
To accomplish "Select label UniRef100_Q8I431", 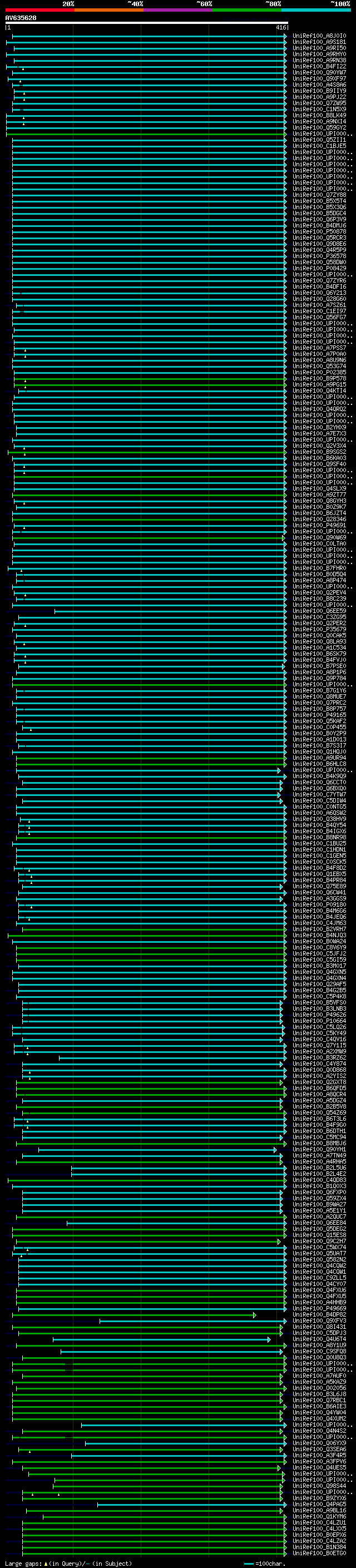I will click(x=319, y=1327).
